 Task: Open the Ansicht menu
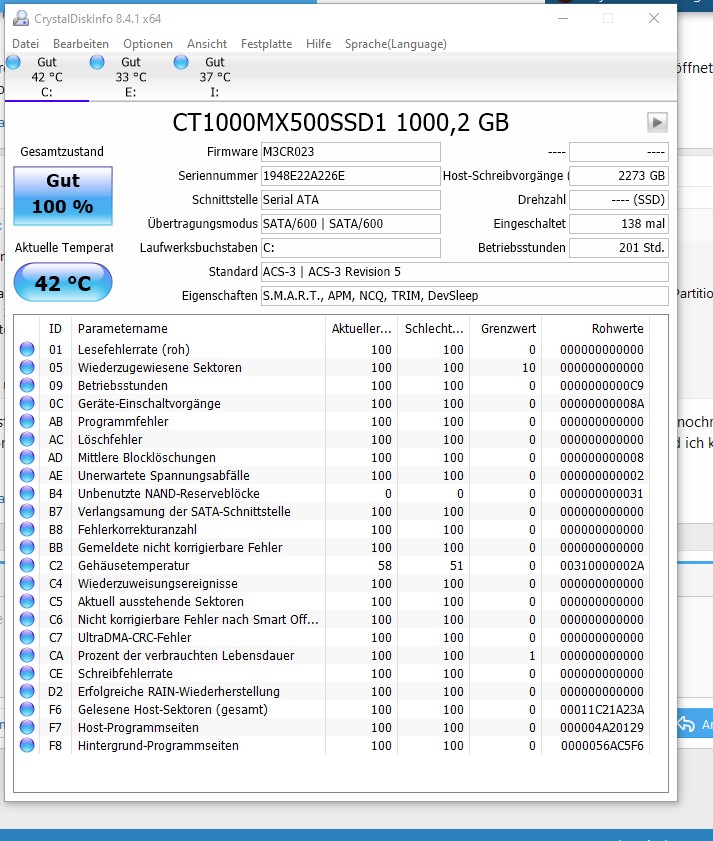click(x=207, y=44)
